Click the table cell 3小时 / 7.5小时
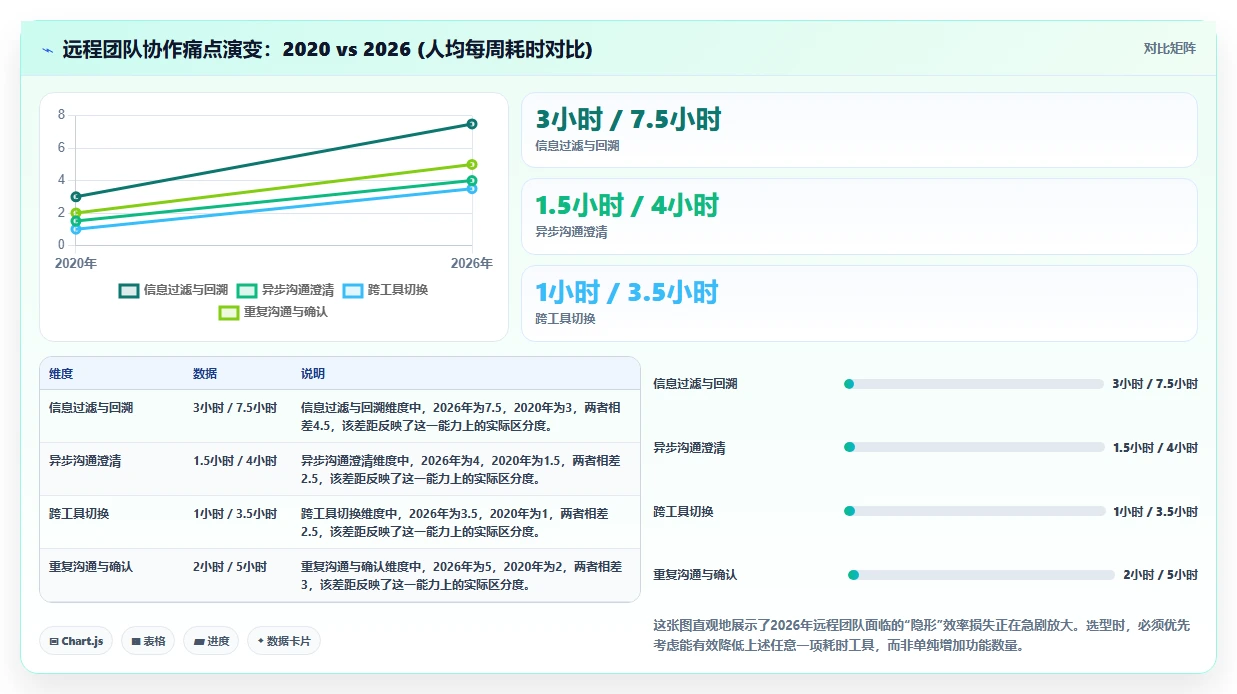1237x694 pixels. tap(235, 408)
